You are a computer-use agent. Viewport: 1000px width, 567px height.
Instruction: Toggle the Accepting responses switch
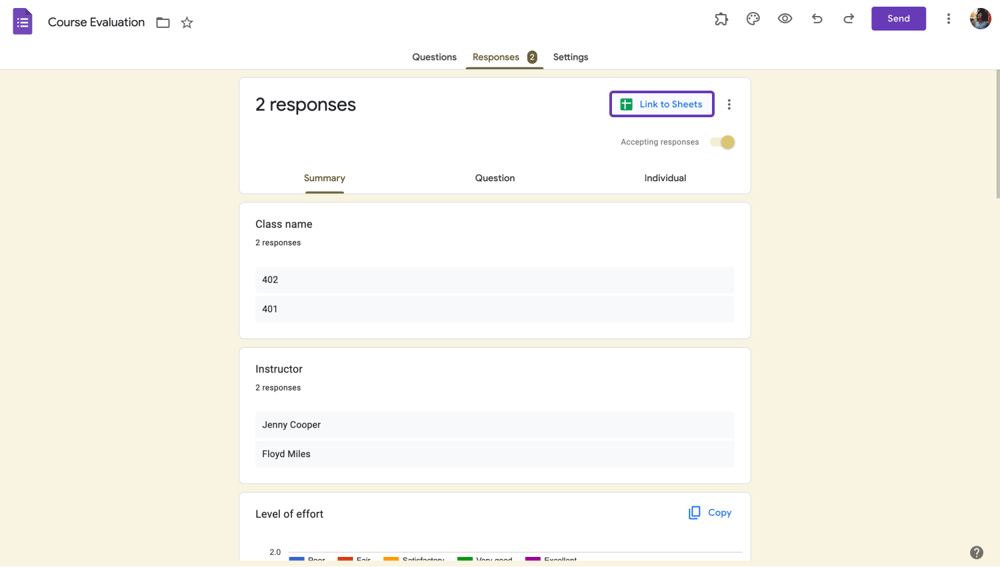723,142
